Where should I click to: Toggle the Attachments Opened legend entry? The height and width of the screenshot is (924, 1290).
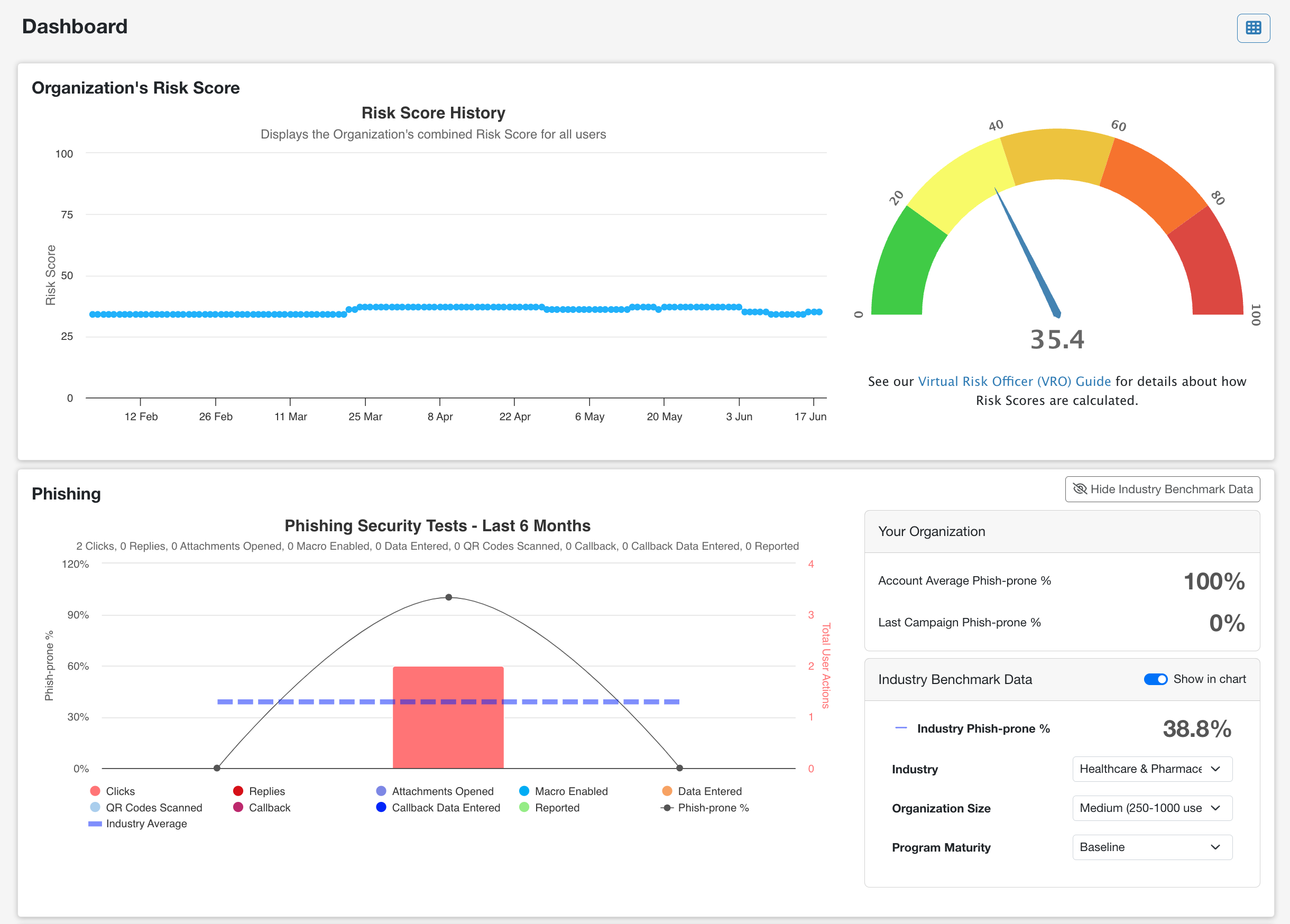[x=435, y=791]
